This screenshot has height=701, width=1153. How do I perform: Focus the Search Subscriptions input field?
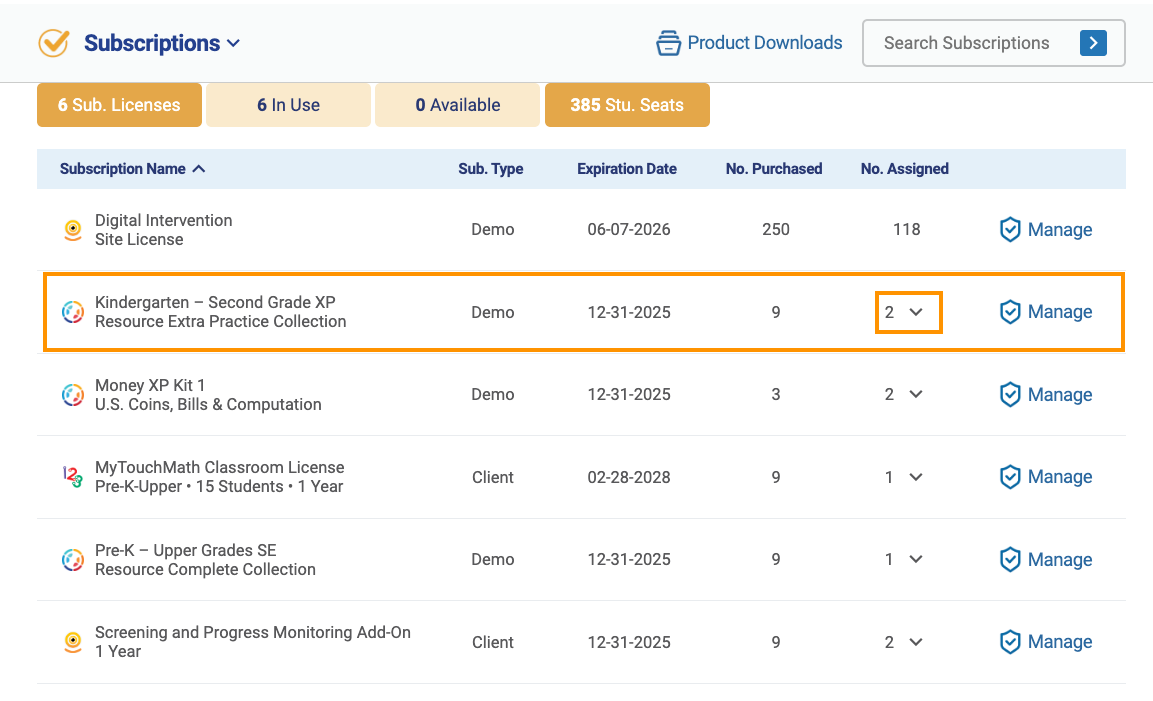tap(966, 43)
